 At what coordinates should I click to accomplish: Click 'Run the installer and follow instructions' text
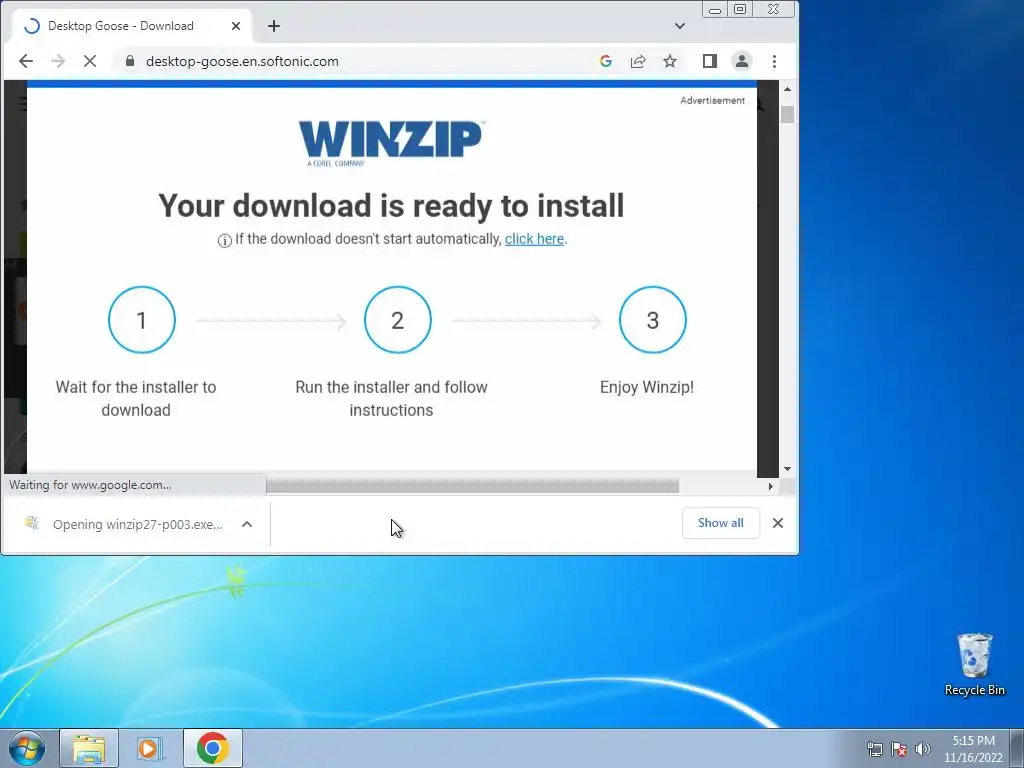pyautogui.click(x=391, y=398)
